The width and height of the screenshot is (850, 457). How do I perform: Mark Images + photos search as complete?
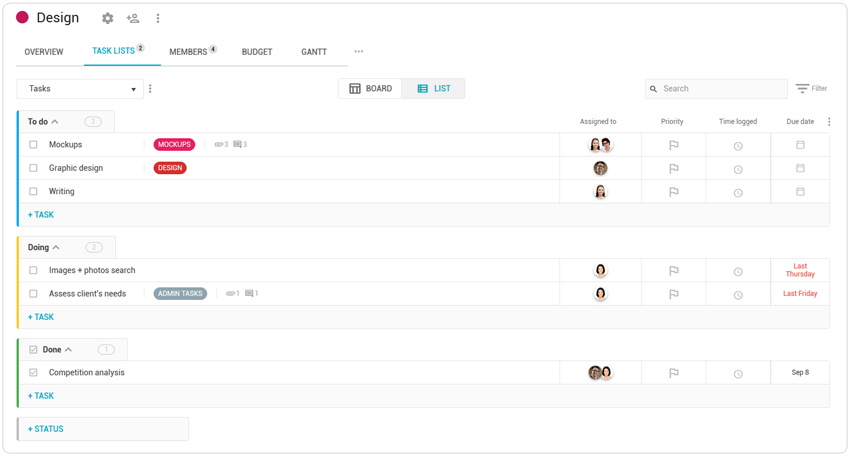[x=33, y=271]
